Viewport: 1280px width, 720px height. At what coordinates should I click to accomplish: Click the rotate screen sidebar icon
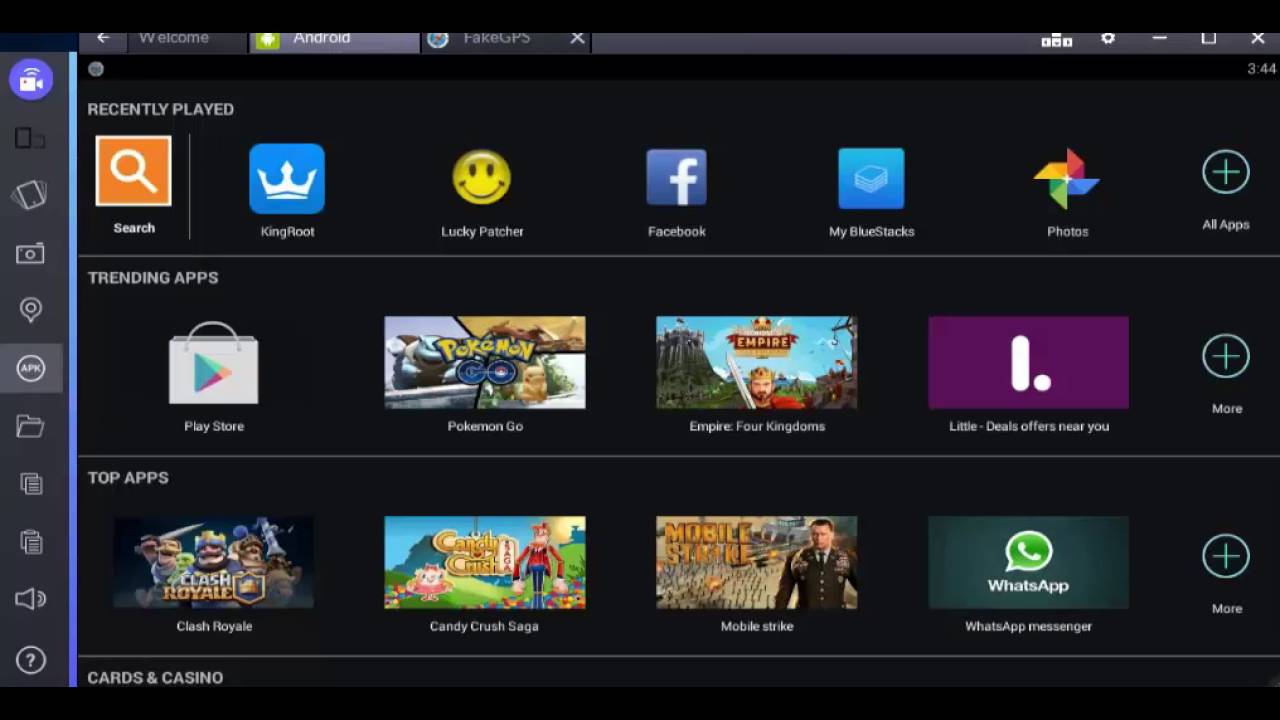pos(30,138)
